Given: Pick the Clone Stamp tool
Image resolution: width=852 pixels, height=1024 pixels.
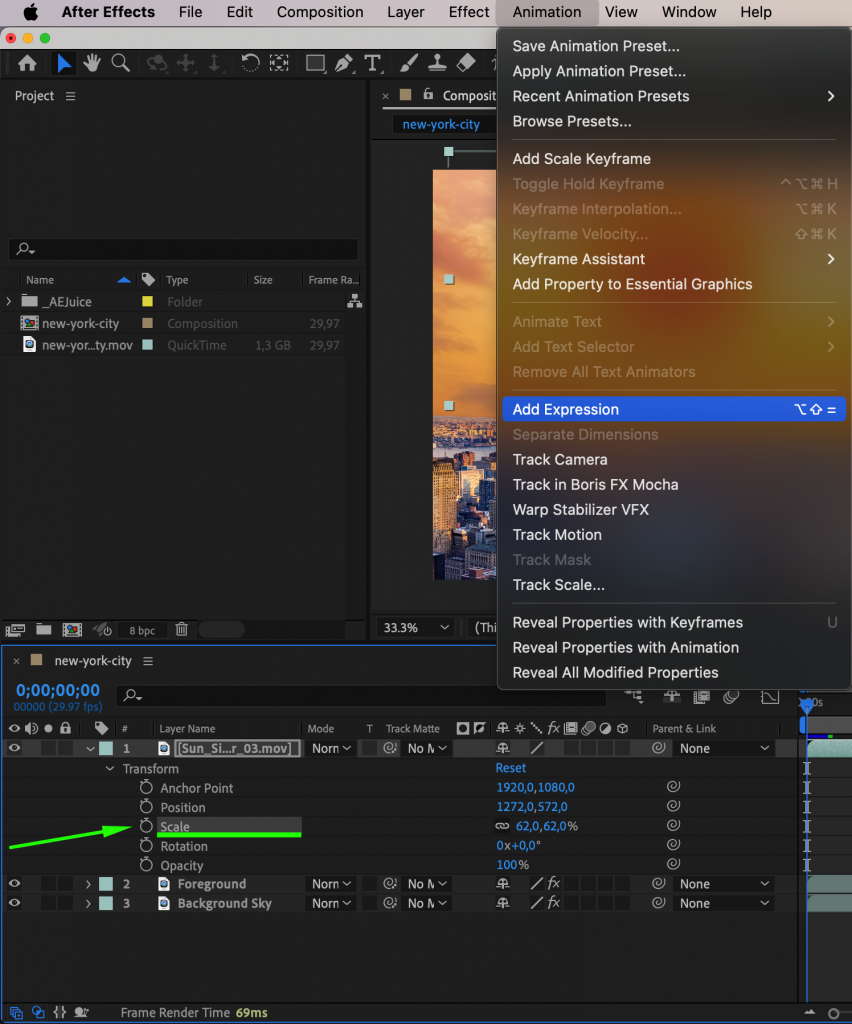Looking at the screenshot, I should tap(438, 62).
